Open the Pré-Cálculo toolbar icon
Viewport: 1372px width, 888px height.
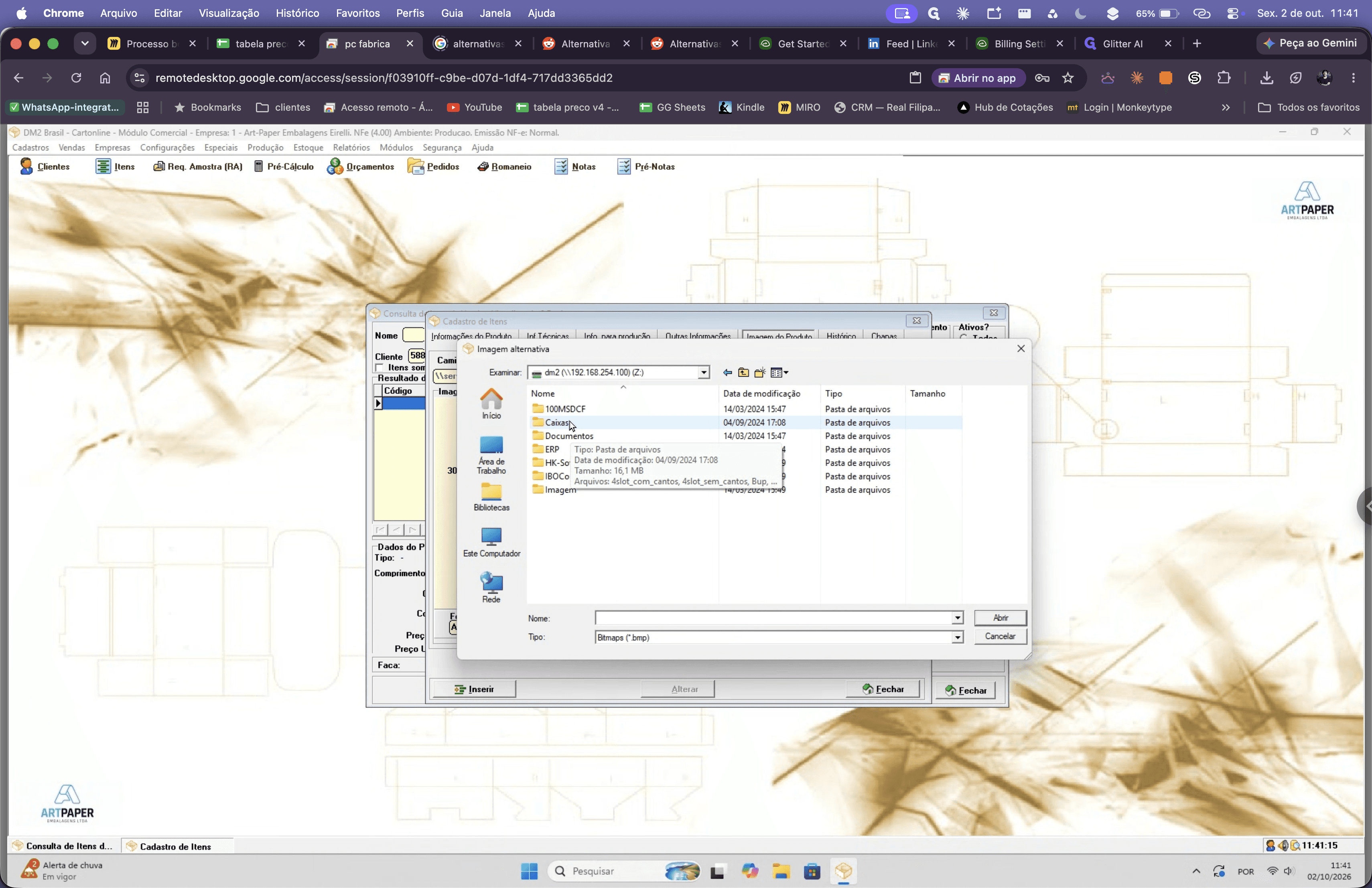(284, 166)
